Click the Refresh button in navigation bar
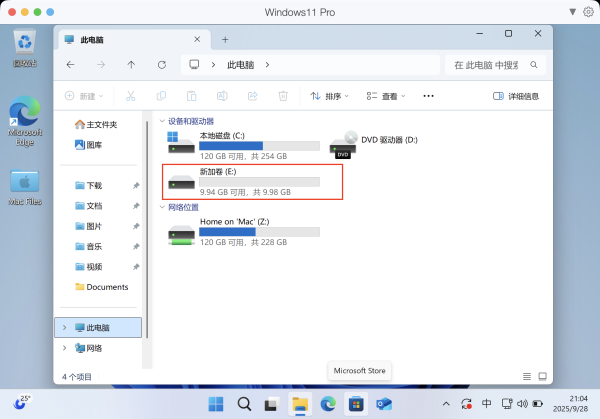Image resolution: width=600 pixels, height=419 pixels. 163,65
